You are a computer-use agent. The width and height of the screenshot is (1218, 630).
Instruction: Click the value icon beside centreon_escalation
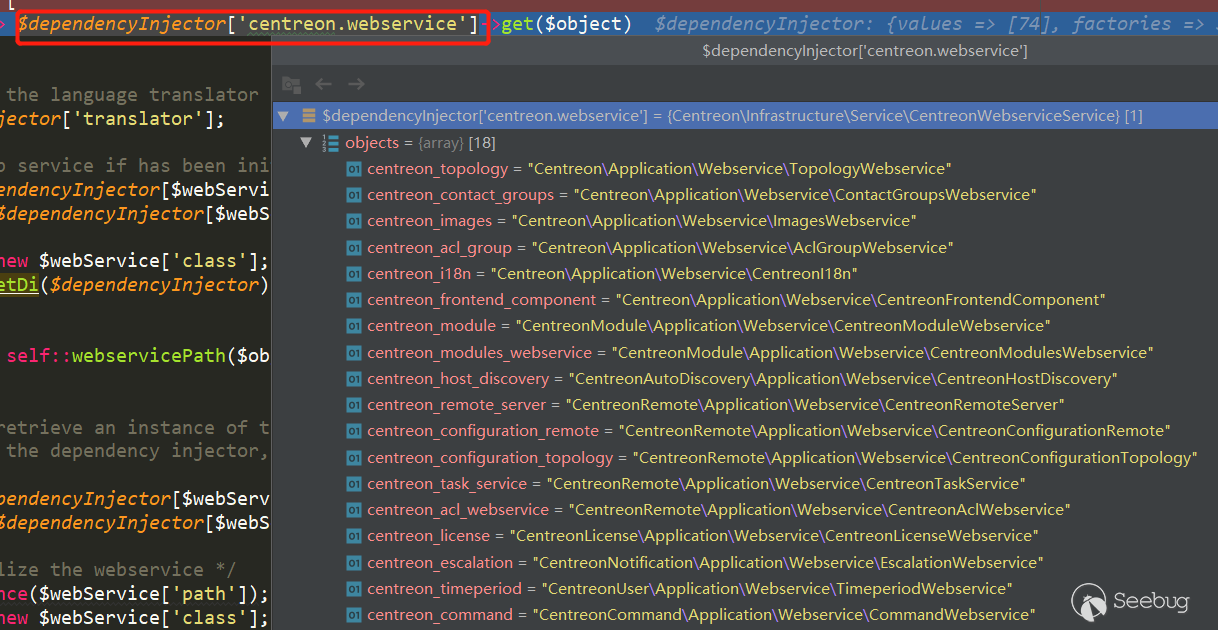[x=353, y=563]
